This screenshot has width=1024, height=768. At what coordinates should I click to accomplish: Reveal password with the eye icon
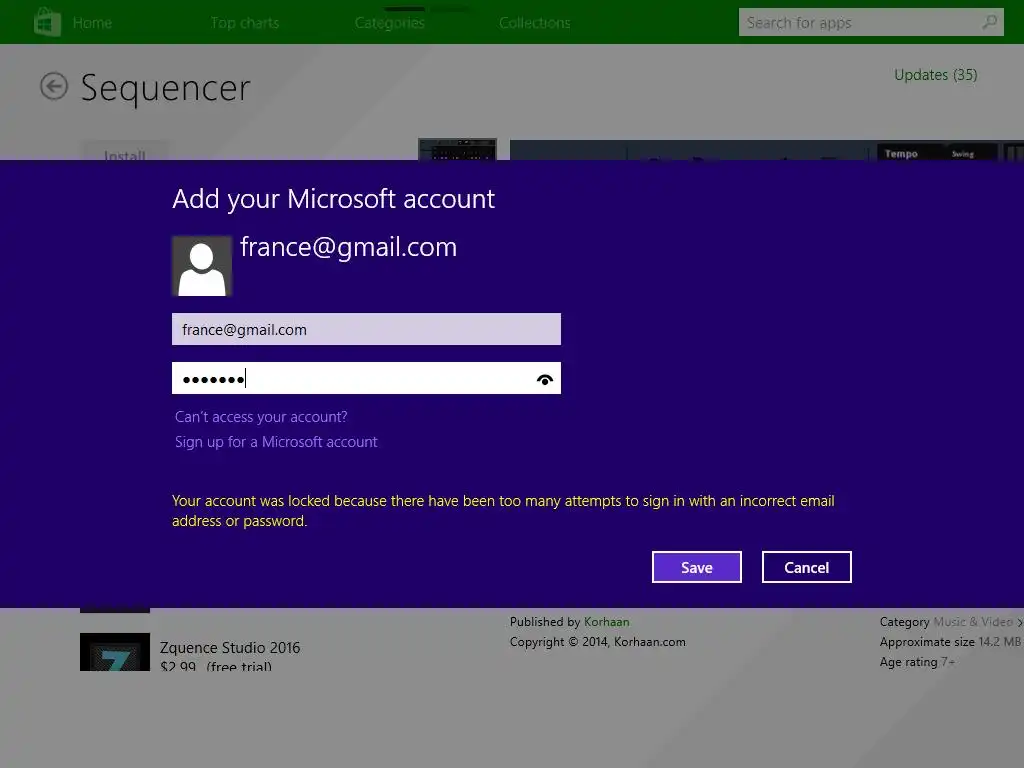click(x=545, y=379)
